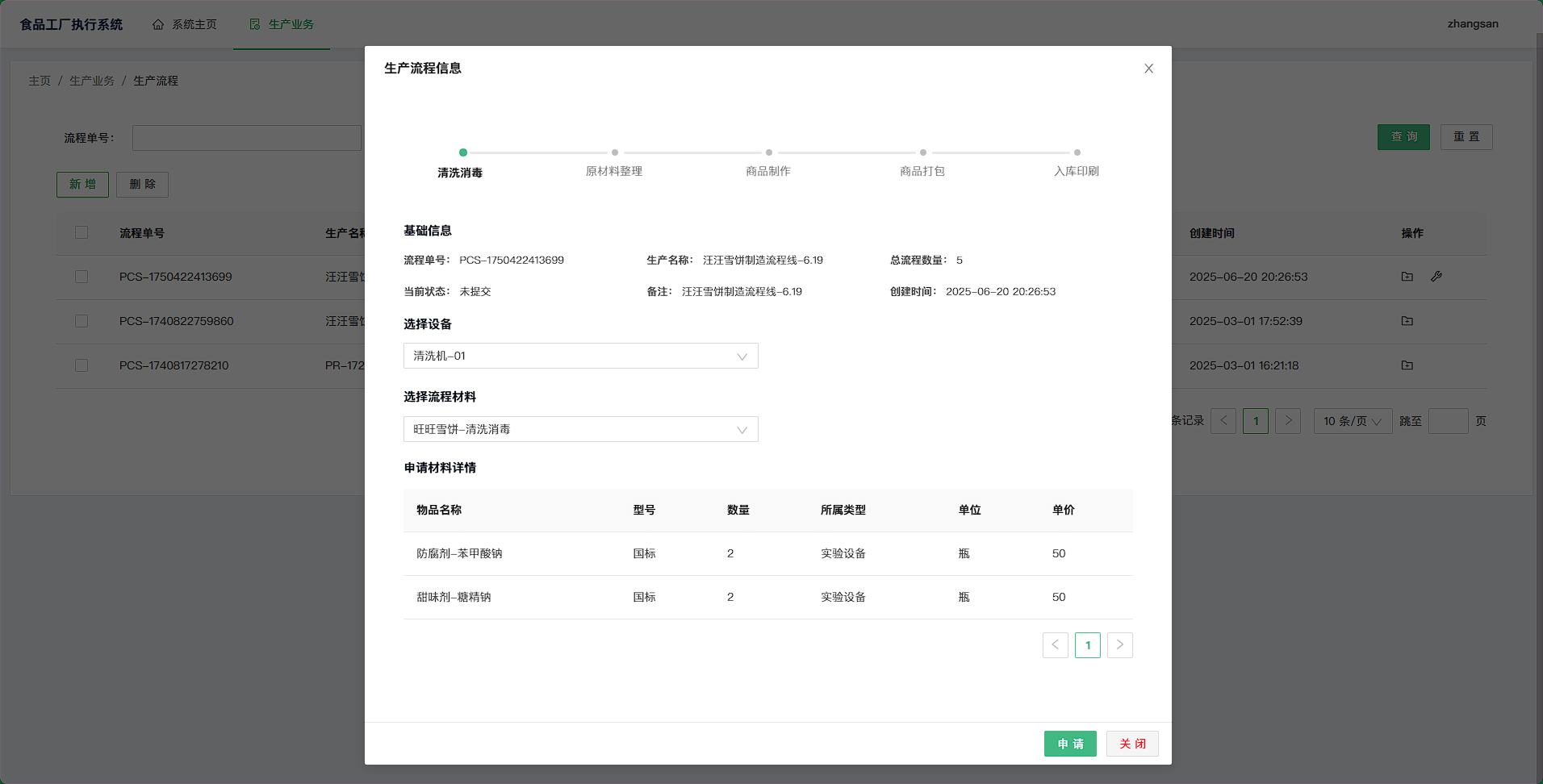Click the 2025-03-01 16:21:18 creation time cell

coord(1244,365)
